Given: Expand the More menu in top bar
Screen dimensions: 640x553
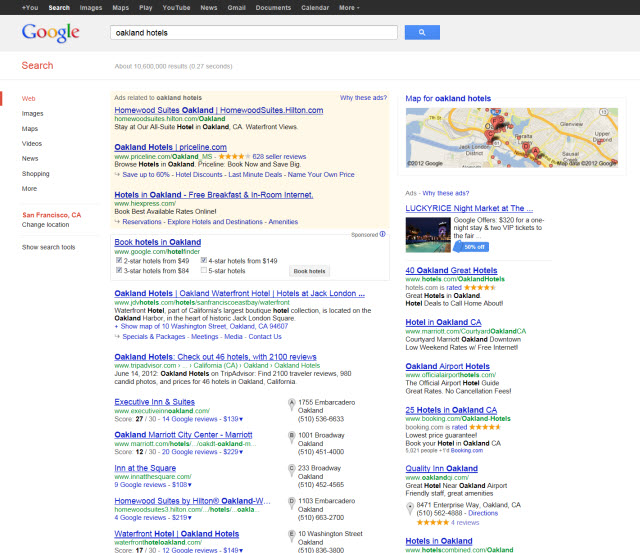Looking at the screenshot, I should [x=349, y=7].
